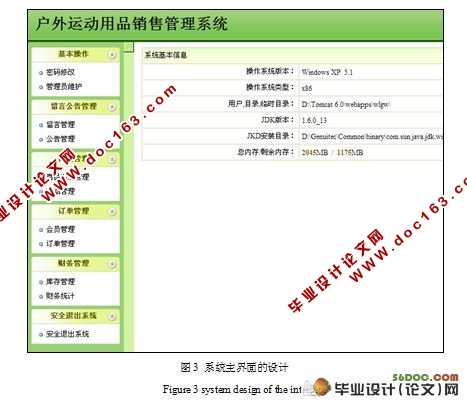Select the D:\Genuitec\Common\binary install path value
Image resolution: width=467 pixels, height=403 pixels.
coord(372,137)
